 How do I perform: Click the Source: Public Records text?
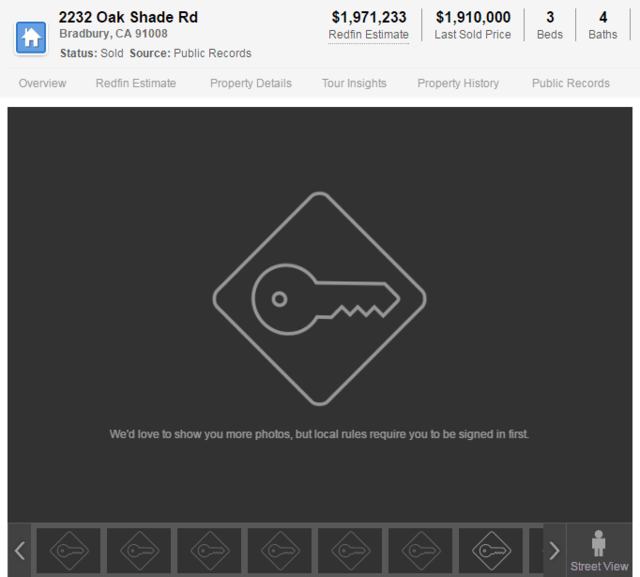pos(190,53)
